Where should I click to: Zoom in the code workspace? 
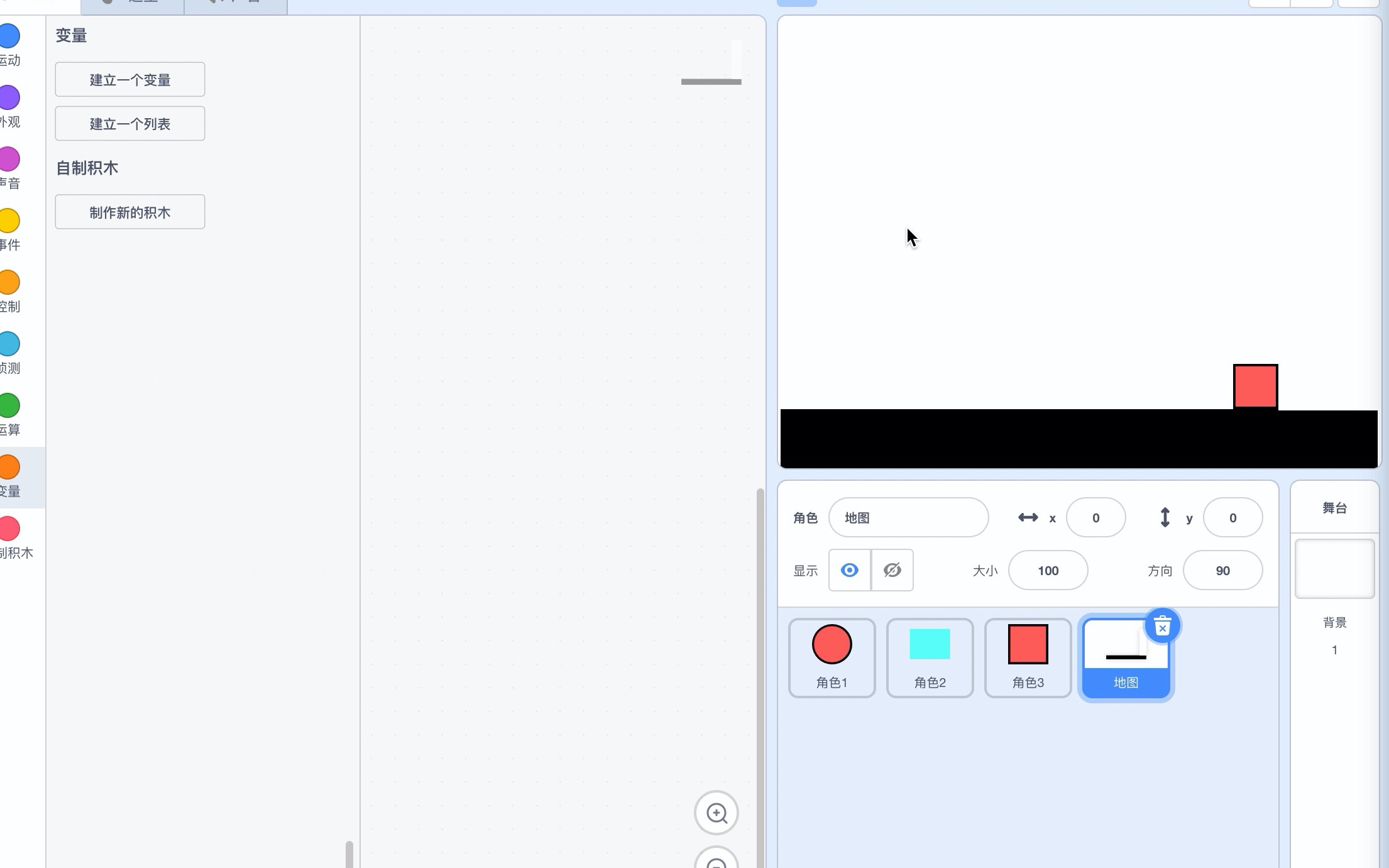click(716, 813)
